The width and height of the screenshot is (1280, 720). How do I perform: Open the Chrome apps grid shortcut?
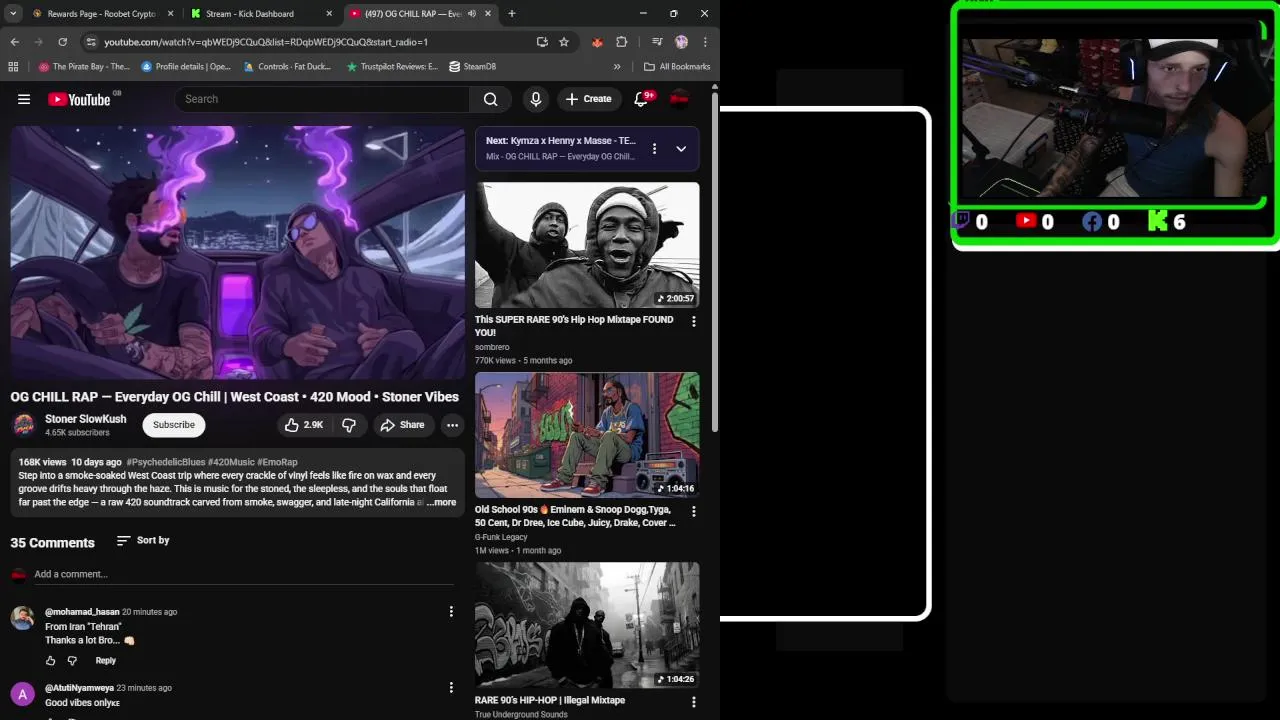[x=13, y=67]
